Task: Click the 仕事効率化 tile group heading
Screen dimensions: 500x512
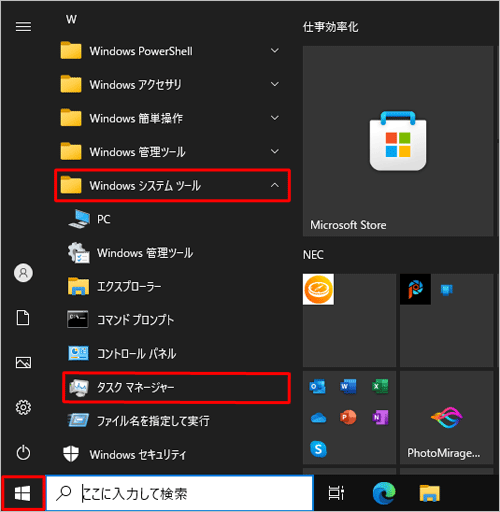Action: [331, 27]
